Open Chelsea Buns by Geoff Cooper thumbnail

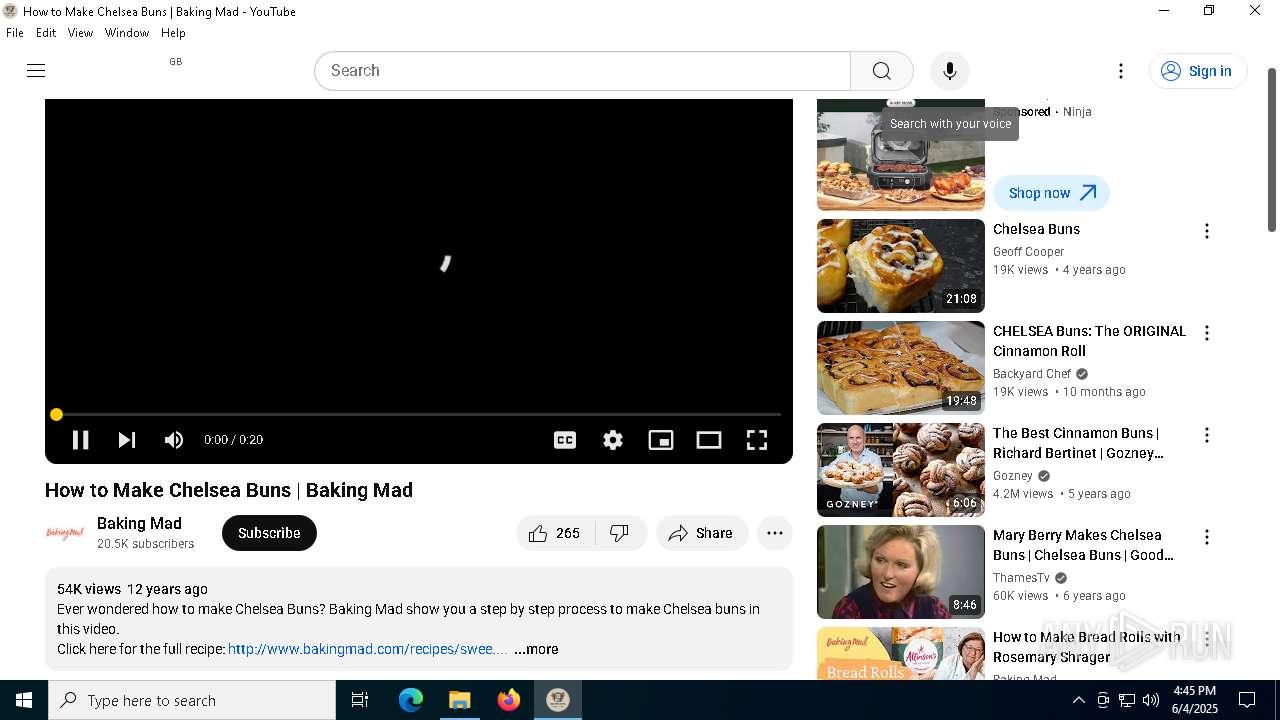pos(901,266)
